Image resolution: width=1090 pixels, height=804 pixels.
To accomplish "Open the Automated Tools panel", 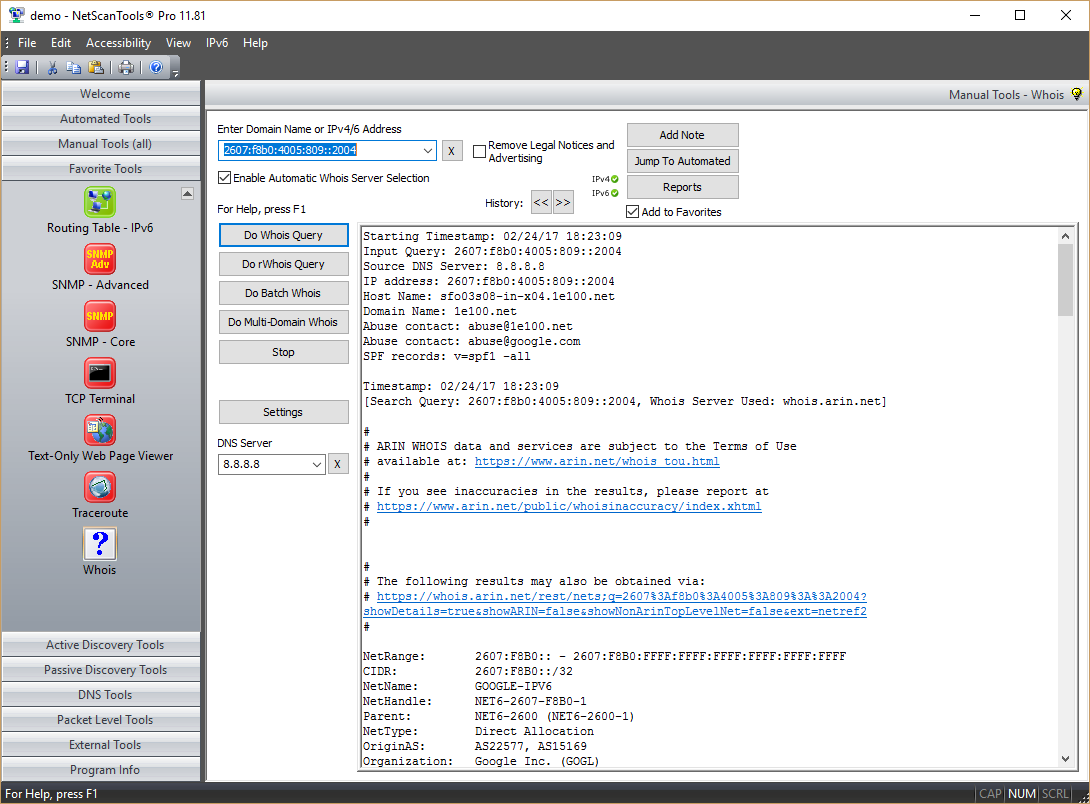I will pyautogui.click(x=101, y=119).
